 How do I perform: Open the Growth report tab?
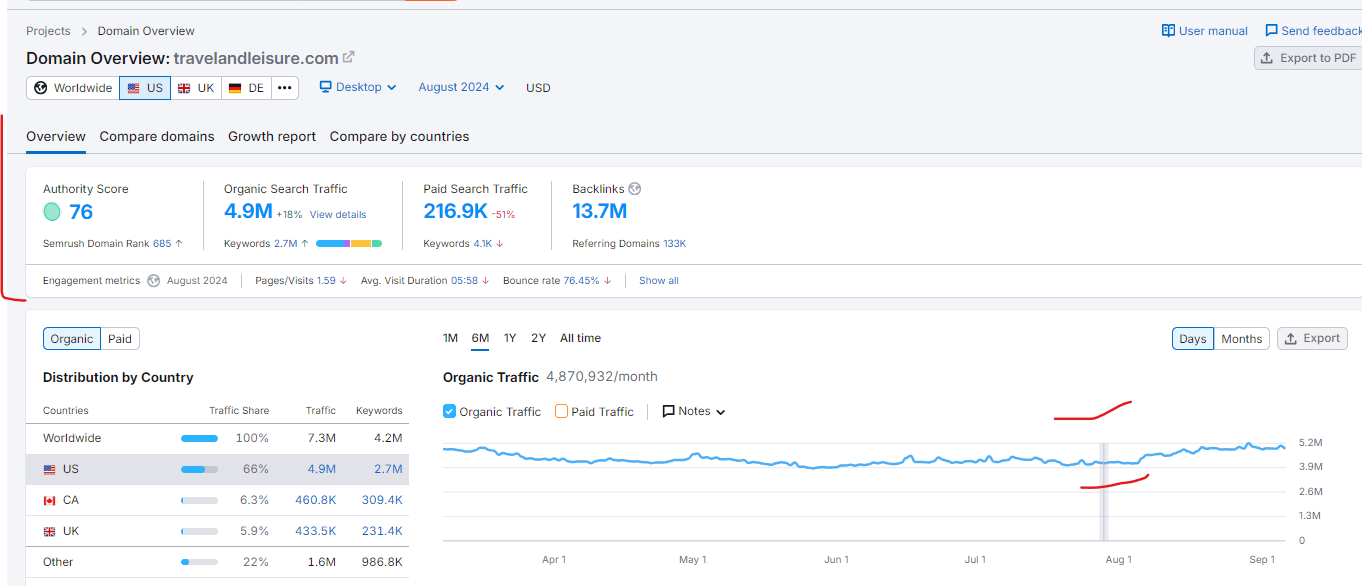click(x=272, y=136)
